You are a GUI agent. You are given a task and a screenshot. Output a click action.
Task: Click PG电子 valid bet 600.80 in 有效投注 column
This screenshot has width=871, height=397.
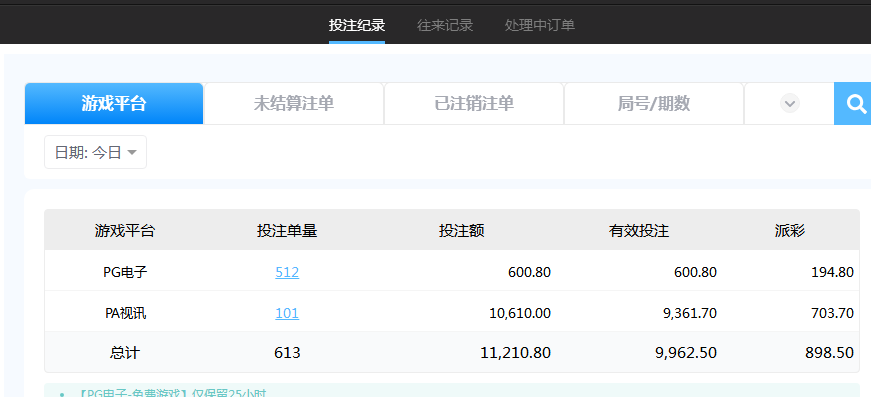coord(695,273)
